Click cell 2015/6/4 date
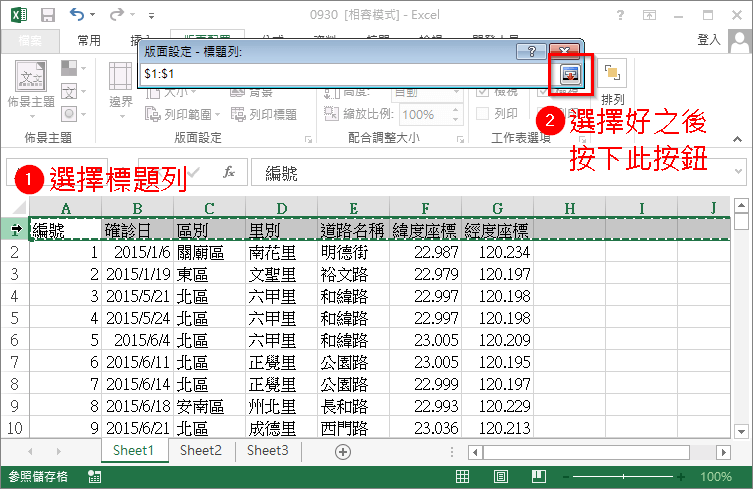Image resolution: width=753 pixels, height=489 pixels. (x=137, y=340)
